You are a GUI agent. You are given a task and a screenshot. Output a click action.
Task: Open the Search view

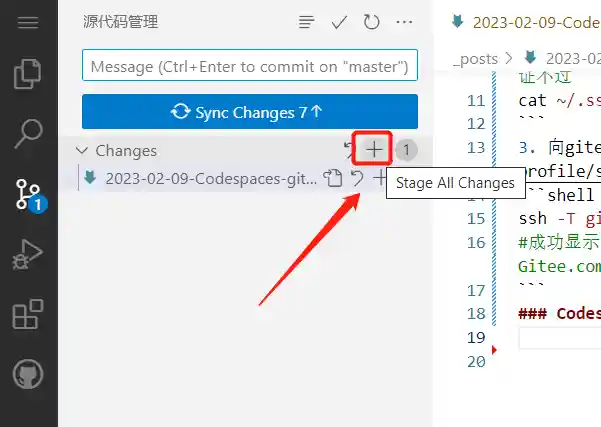28,134
